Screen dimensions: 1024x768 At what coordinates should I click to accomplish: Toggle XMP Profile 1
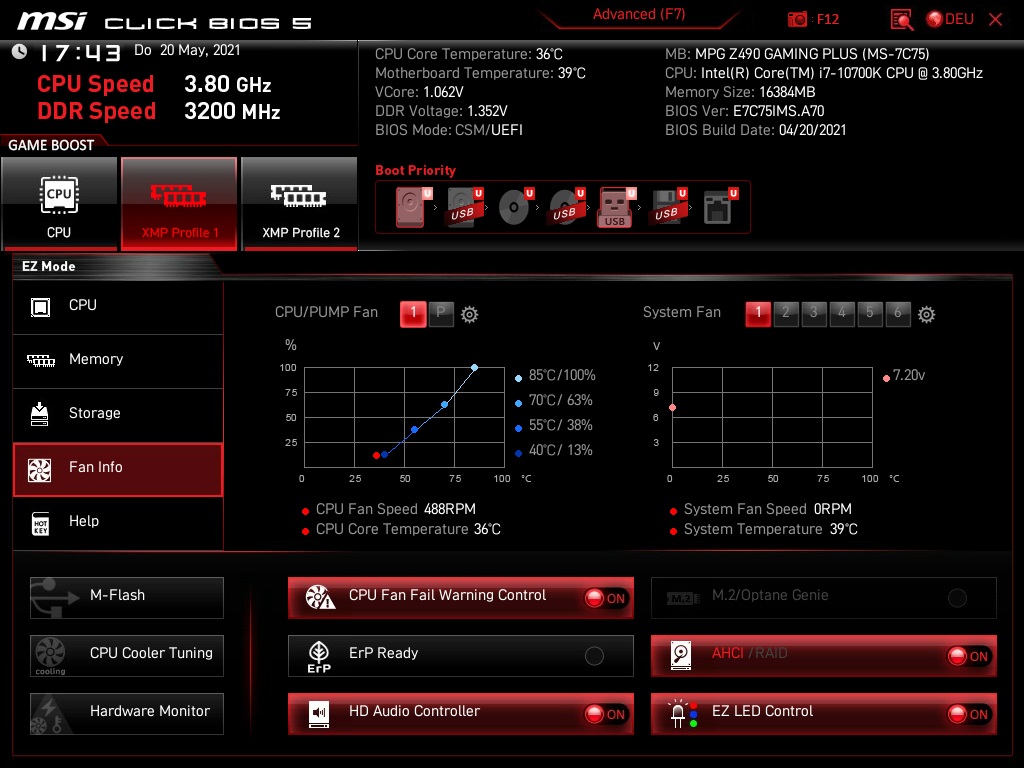179,204
